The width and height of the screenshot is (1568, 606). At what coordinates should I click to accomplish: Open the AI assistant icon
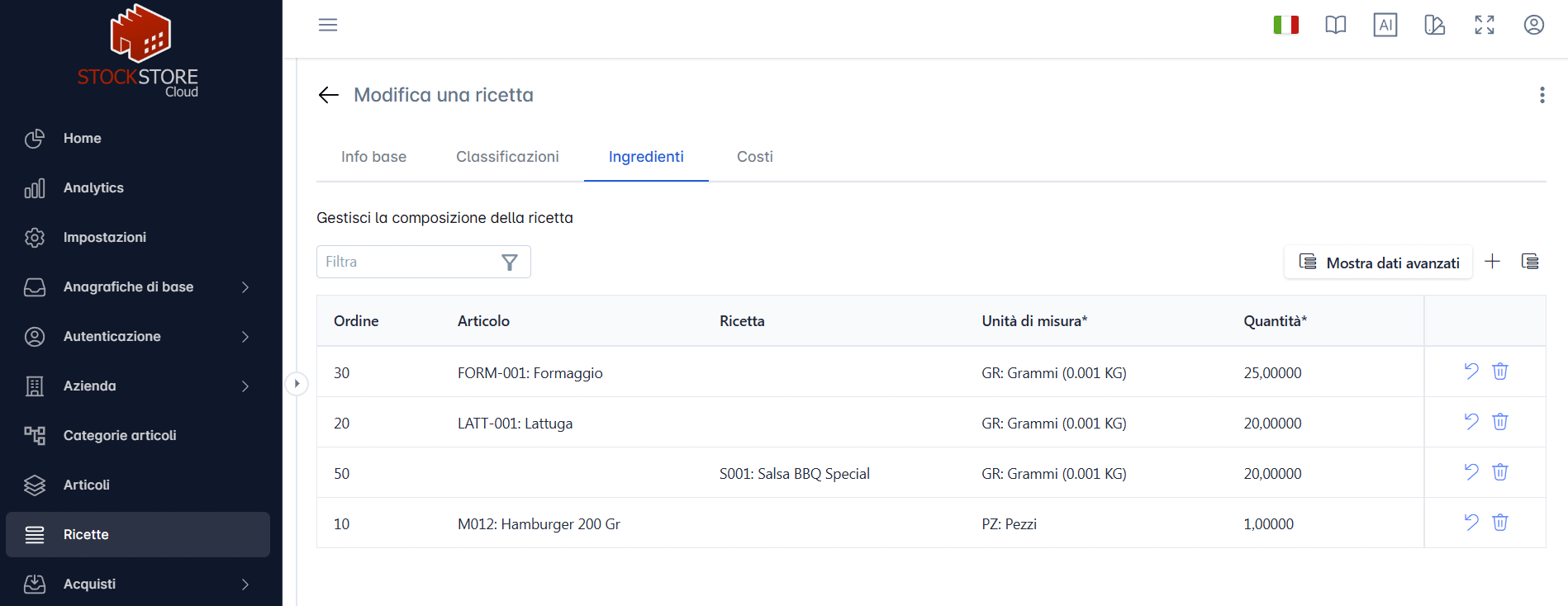click(1385, 25)
